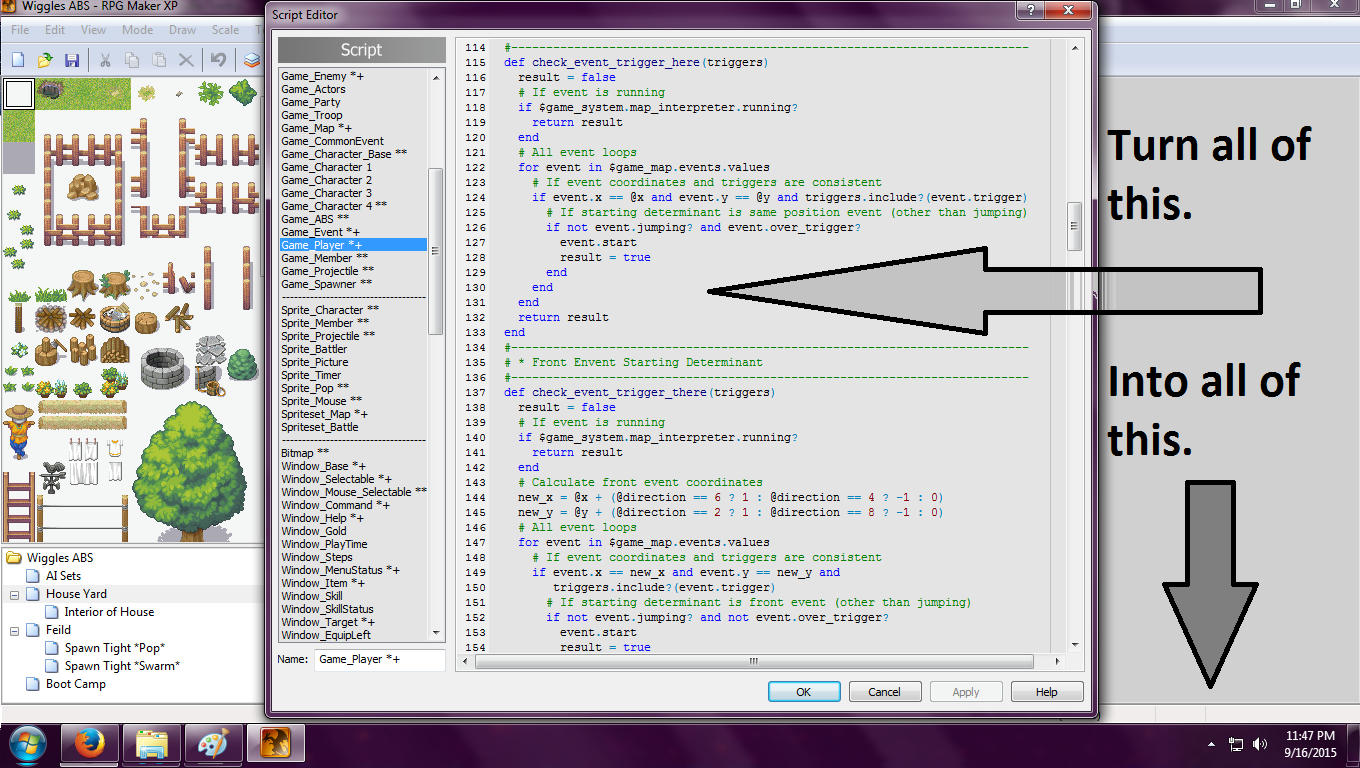
Task: Open Windows Explorer from the taskbar
Action: click(152, 744)
